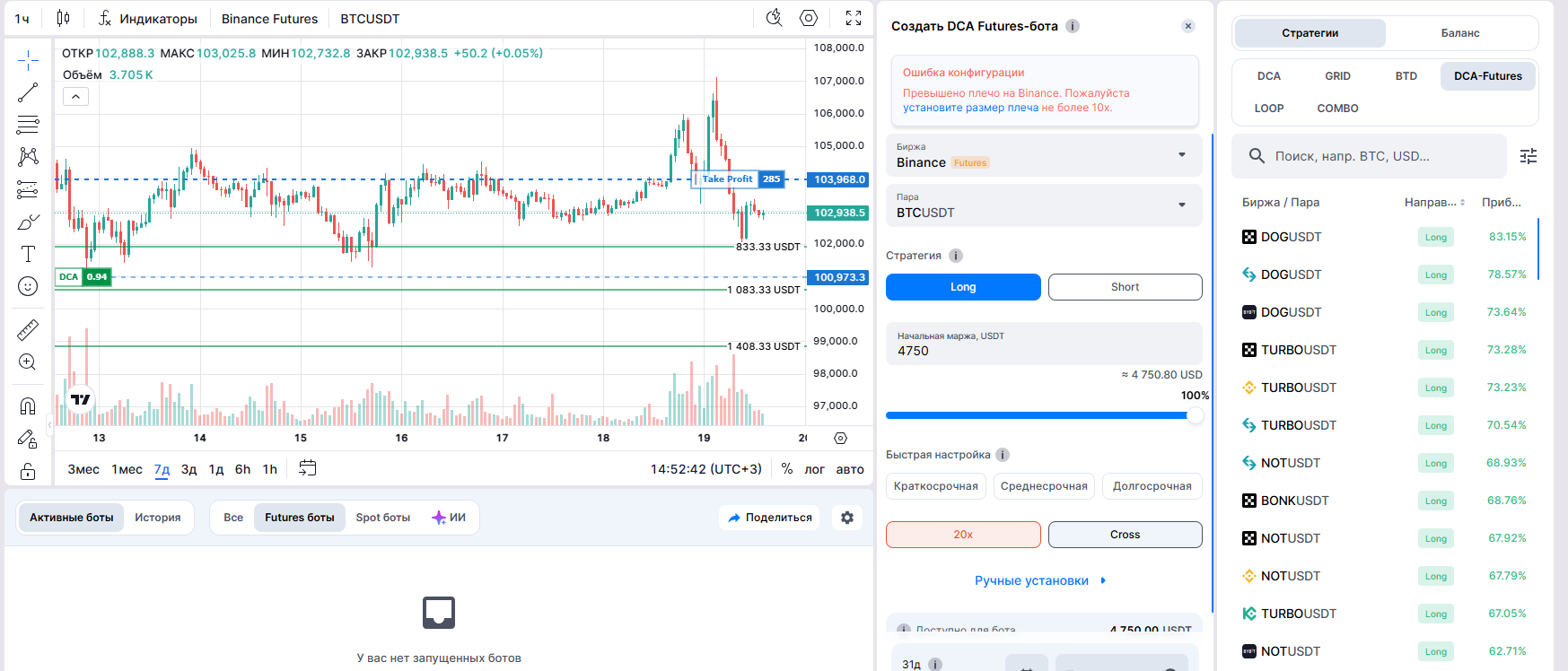
Task: Choose the Долгосрочная quick setup
Action: coord(1152,486)
